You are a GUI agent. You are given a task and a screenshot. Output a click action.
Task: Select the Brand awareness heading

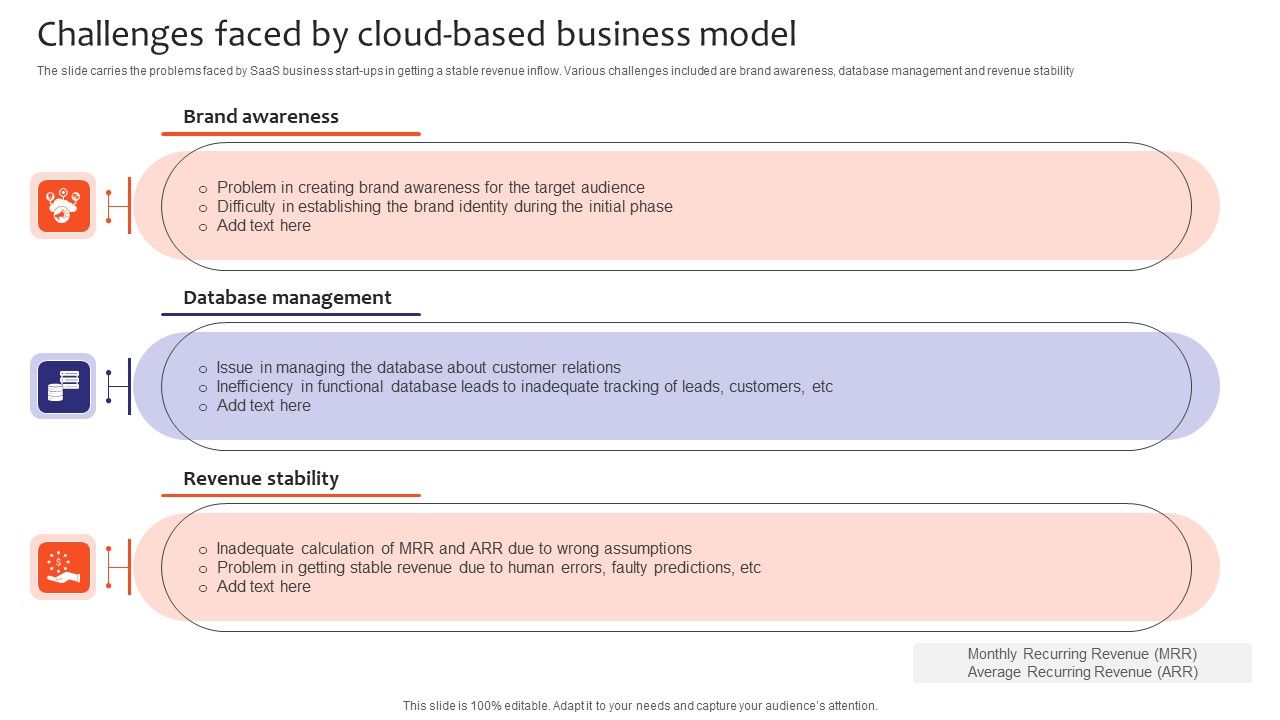coord(261,117)
